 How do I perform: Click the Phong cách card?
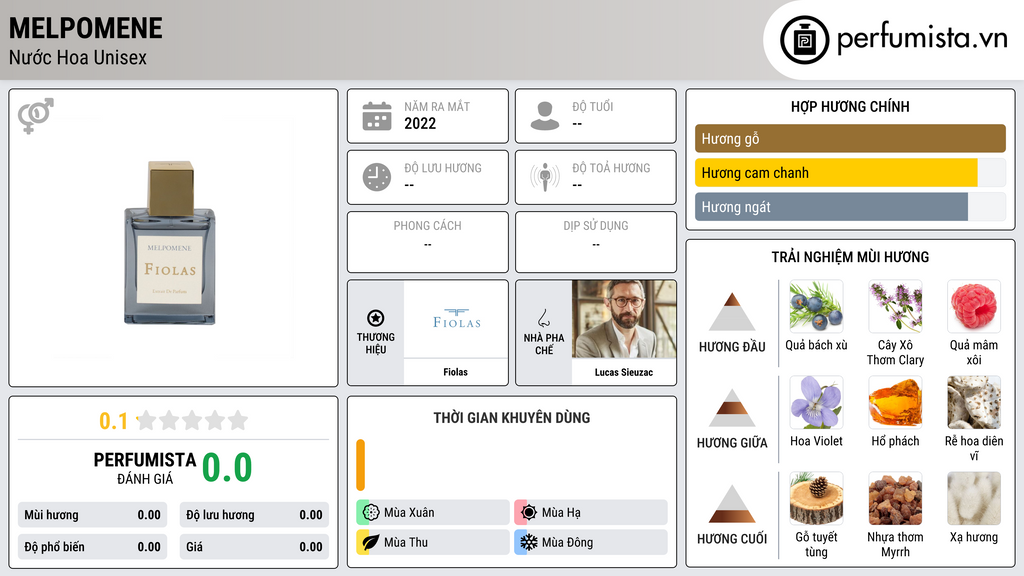(x=428, y=242)
